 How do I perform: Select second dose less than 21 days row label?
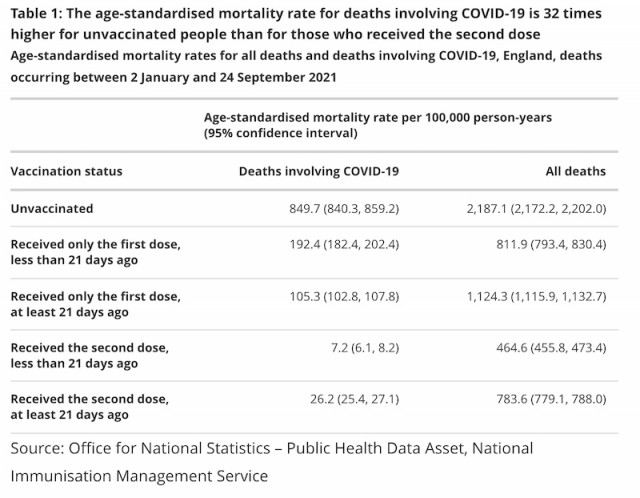(x=90, y=356)
